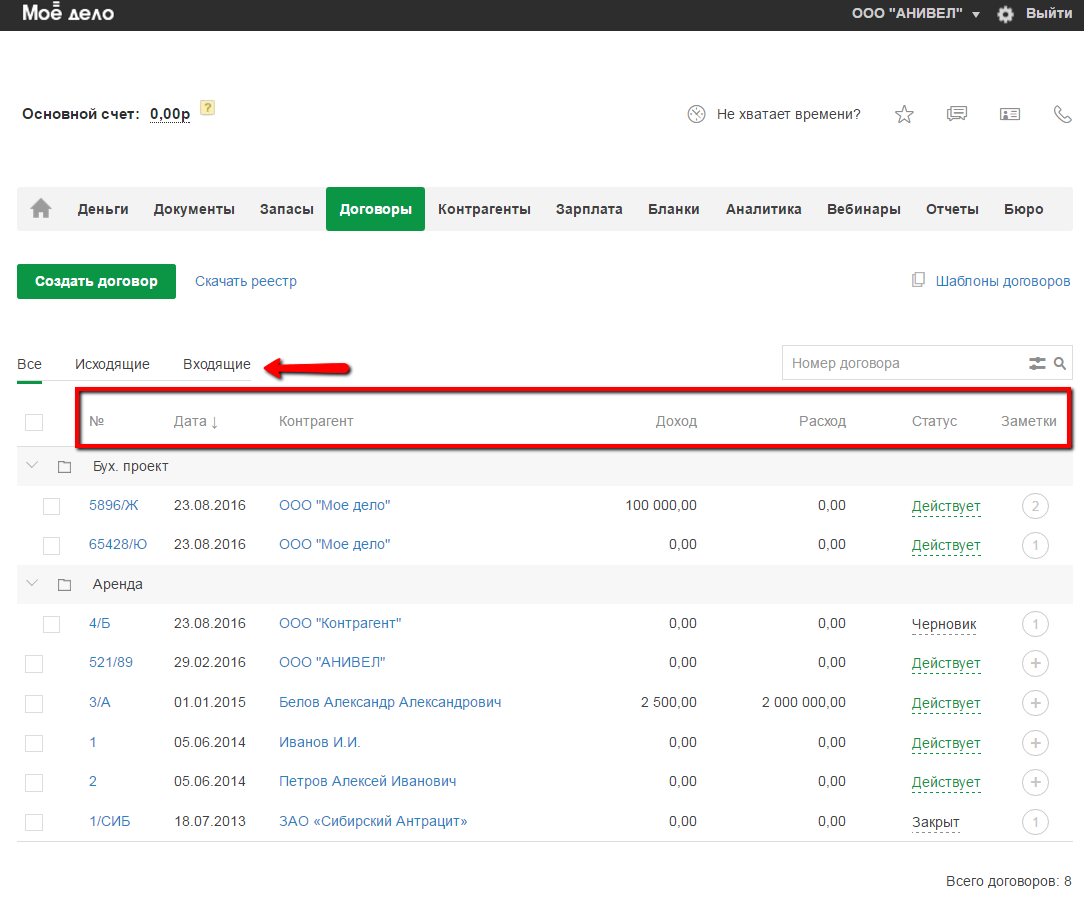Switch to the Входящие tab
1084x905 pixels.
(217, 364)
